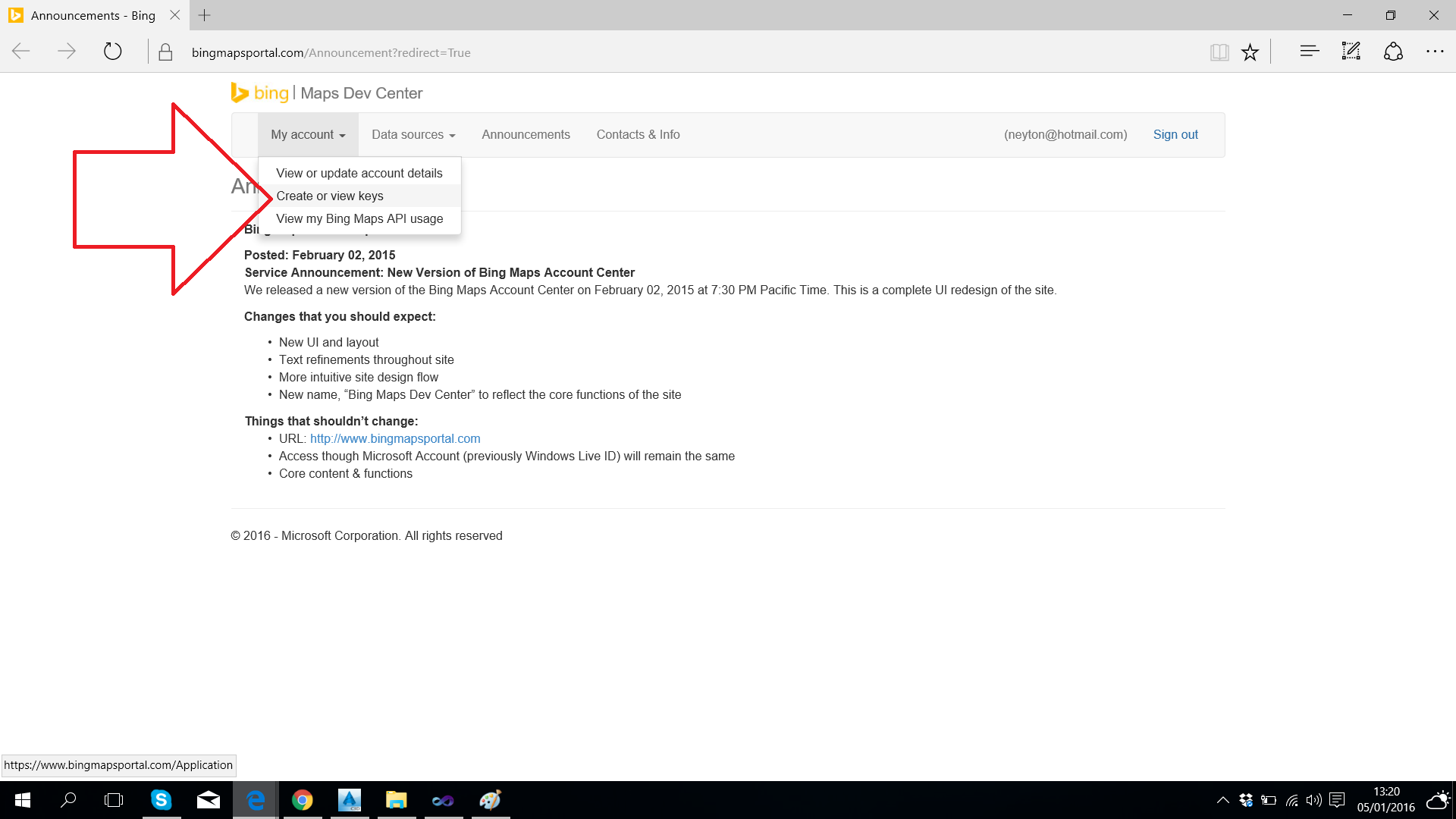Open the Hub icon
Image resolution: width=1456 pixels, height=819 pixels.
click(x=1310, y=52)
